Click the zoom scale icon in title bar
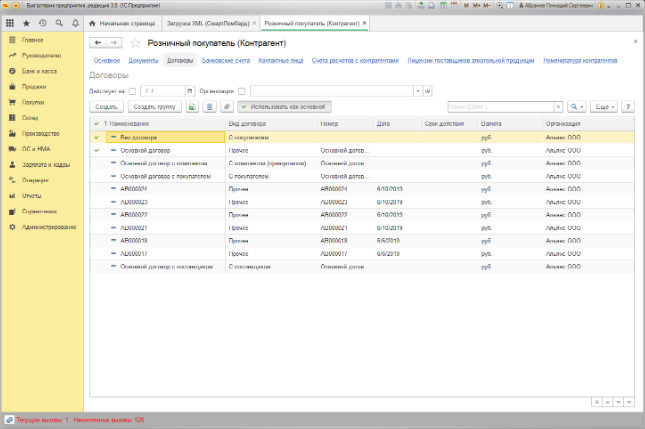This screenshot has width=645, height=429. [499, 6]
